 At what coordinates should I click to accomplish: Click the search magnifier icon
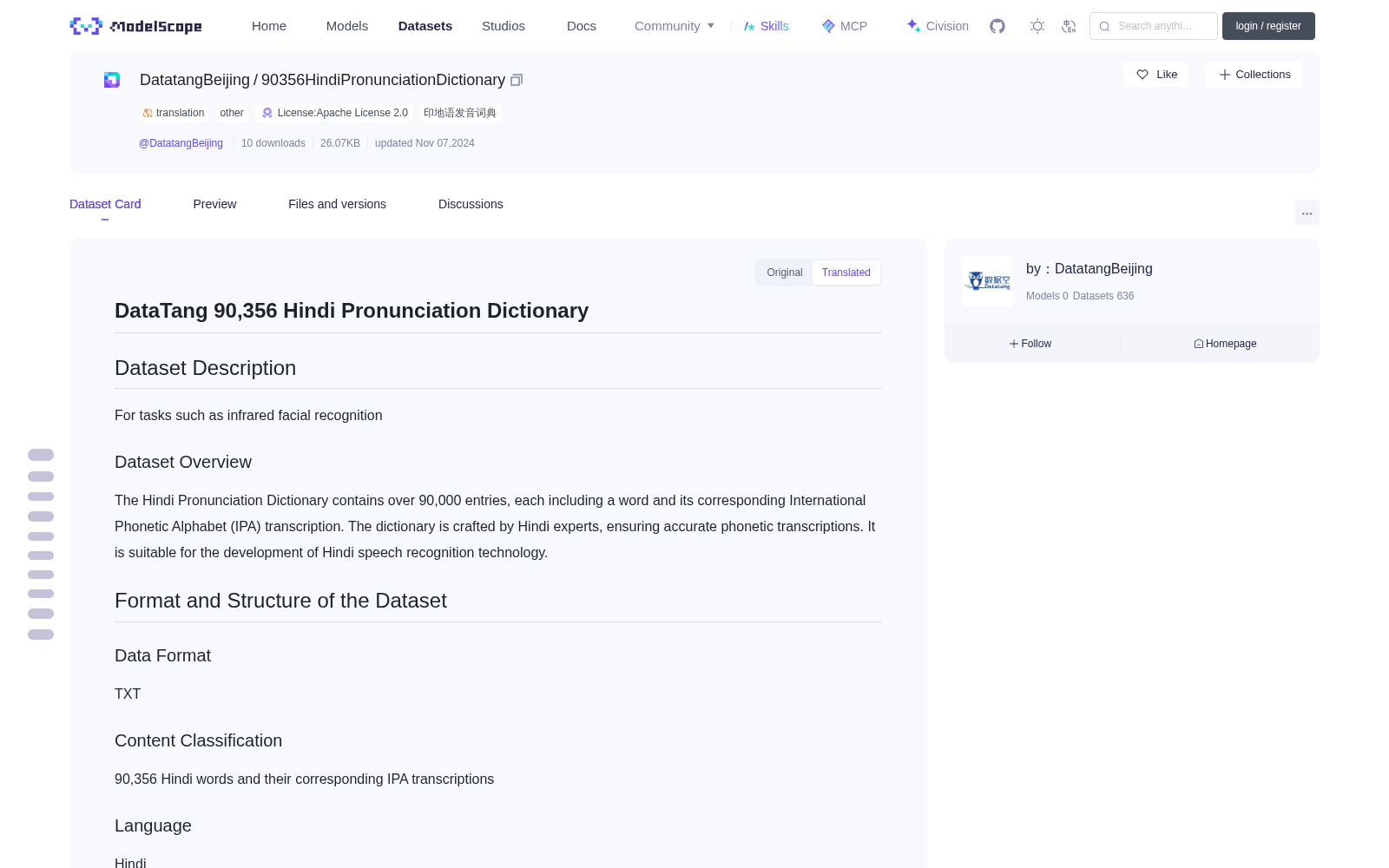[1104, 26]
